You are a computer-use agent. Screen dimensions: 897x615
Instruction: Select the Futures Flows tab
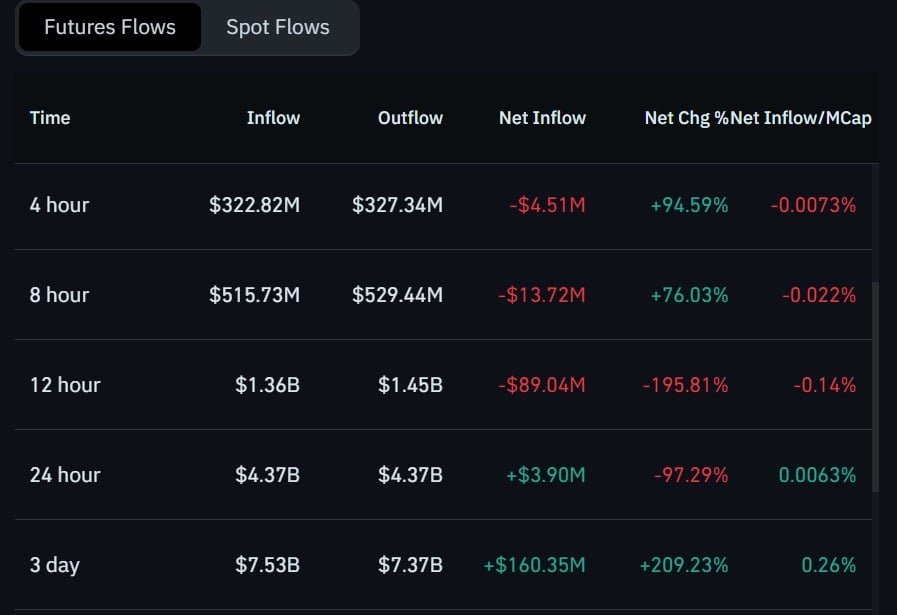click(110, 27)
